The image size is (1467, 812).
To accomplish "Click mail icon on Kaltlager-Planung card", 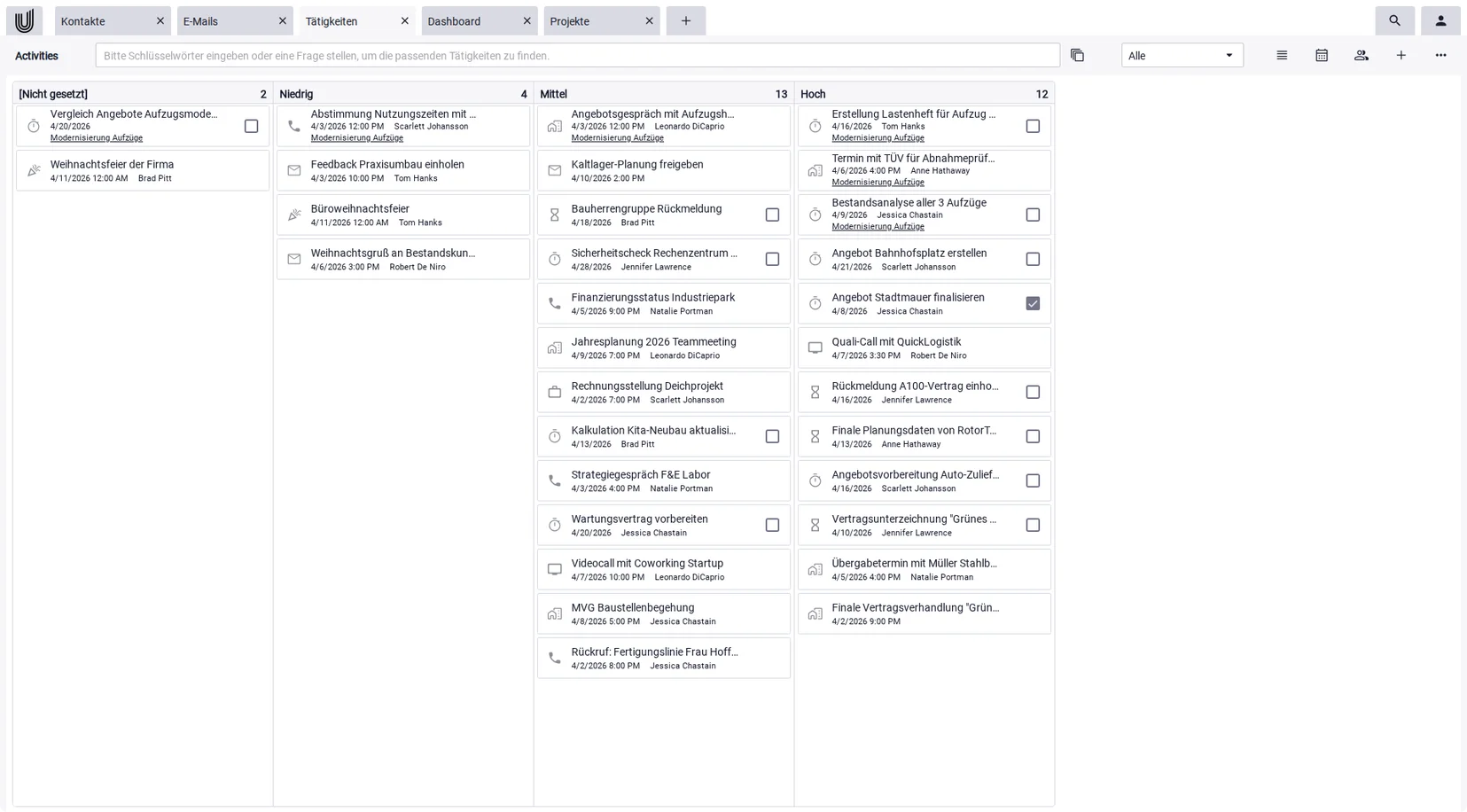I will [x=555, y=170].
